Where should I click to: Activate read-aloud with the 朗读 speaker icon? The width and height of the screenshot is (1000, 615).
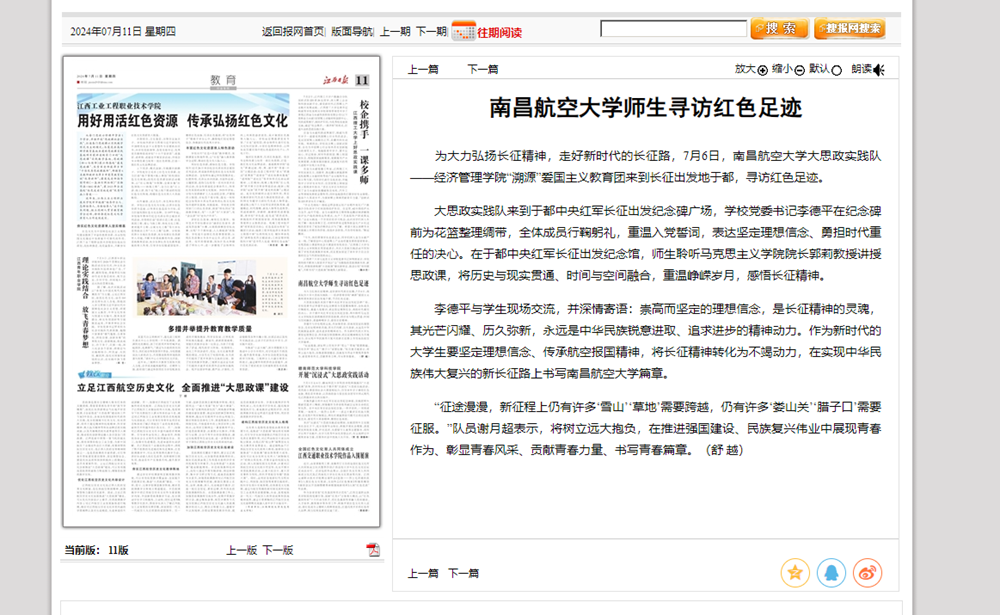pos(877,70)
